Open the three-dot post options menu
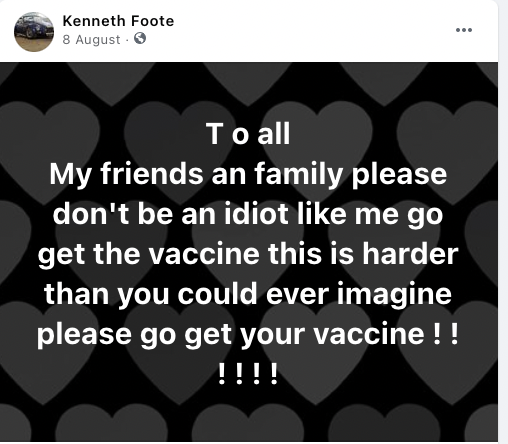 pos(464,30)
